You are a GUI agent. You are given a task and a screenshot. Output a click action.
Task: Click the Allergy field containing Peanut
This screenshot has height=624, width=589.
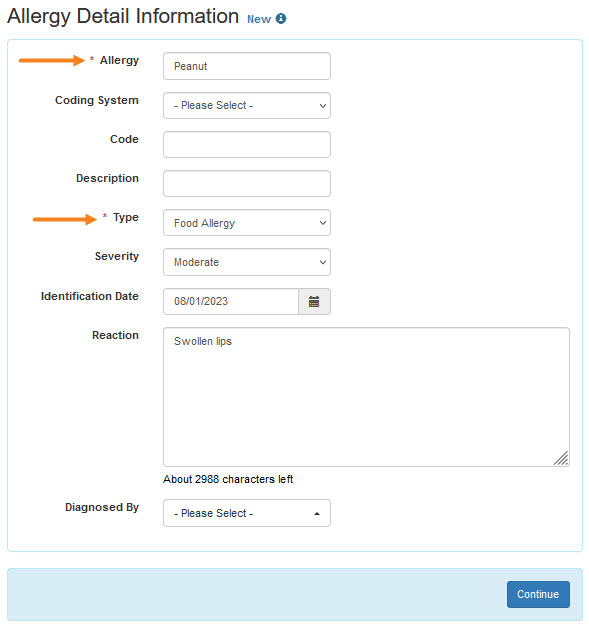pos(247,66)
